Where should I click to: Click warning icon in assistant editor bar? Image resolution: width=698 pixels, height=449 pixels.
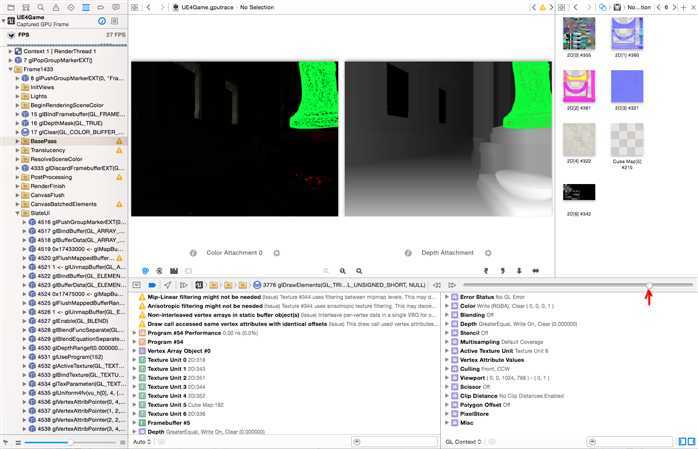click(x=542, y=7)
